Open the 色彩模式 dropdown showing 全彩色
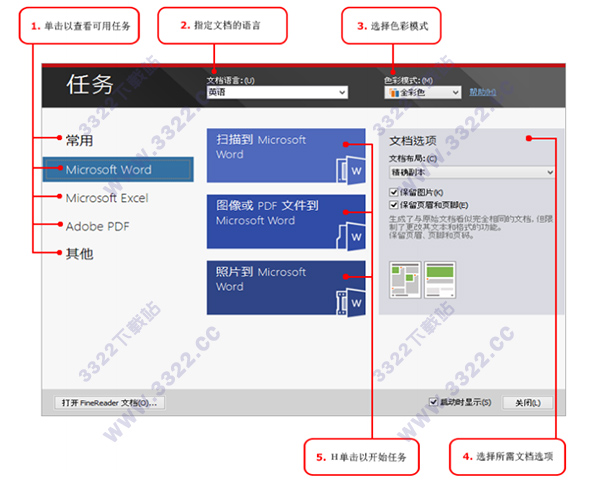600x480 pixels. click(x=423, y=92)
